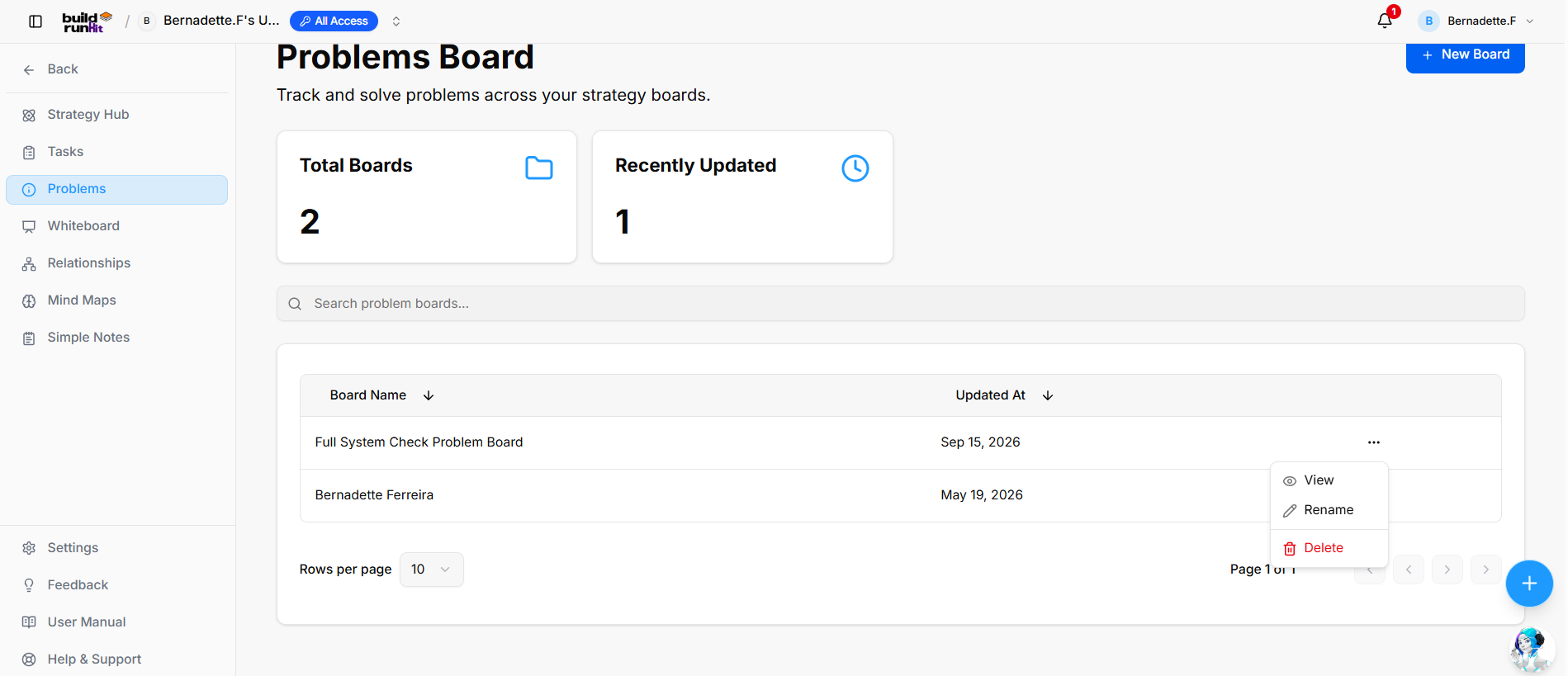Go Back in the sidebar

pos(117,69)
